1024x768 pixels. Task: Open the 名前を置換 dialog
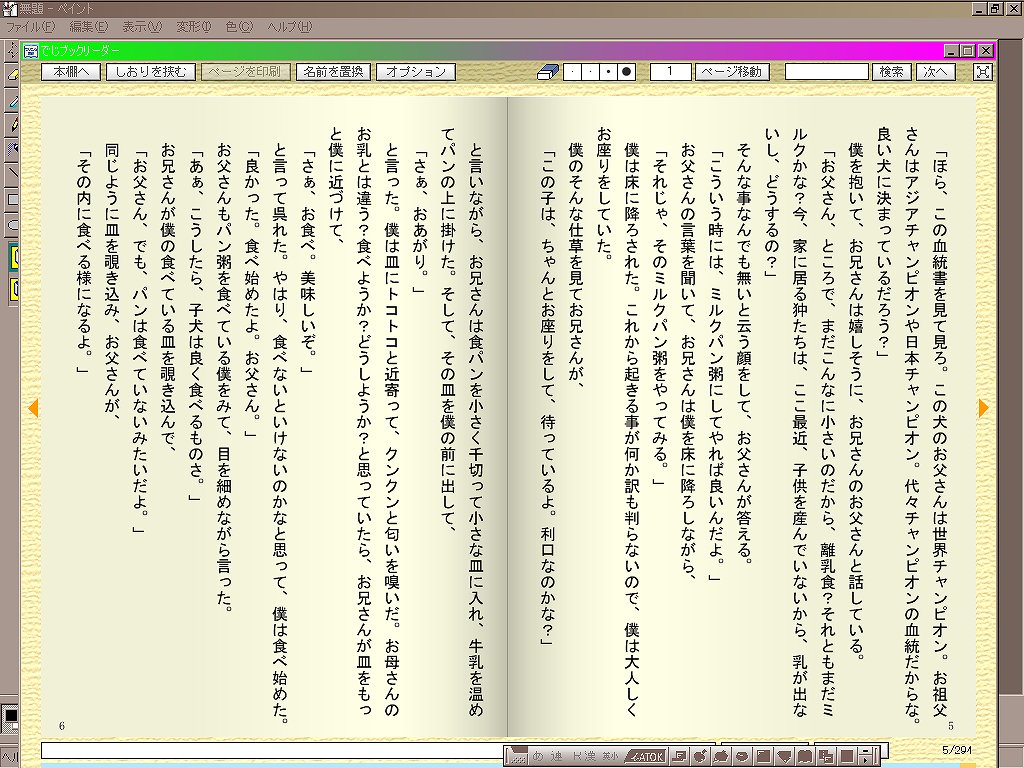[x=333, y=72]
